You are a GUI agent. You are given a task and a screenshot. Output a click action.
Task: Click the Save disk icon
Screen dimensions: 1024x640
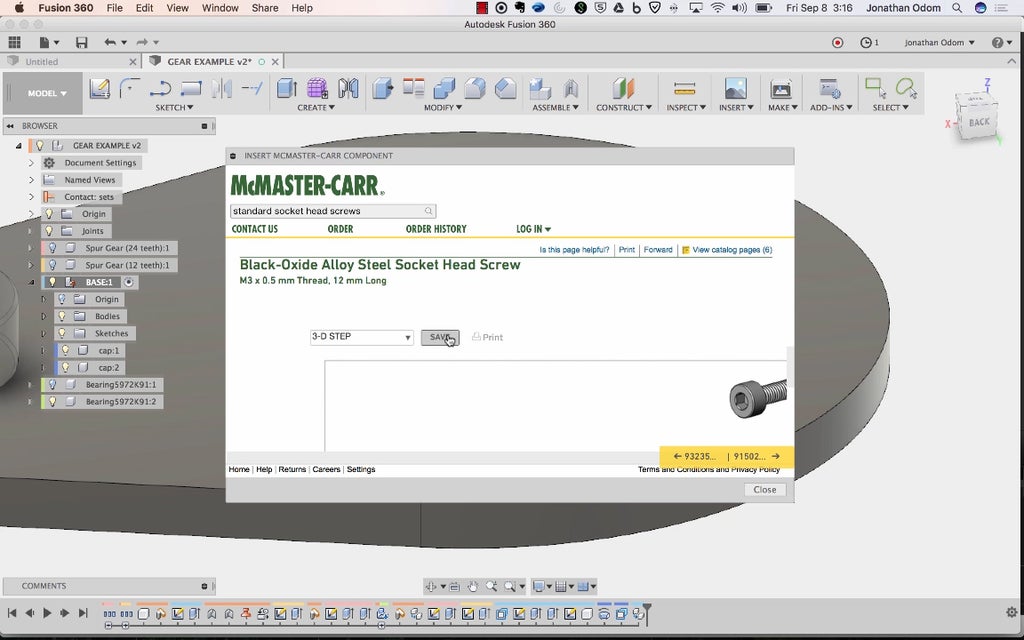(82, 42)
